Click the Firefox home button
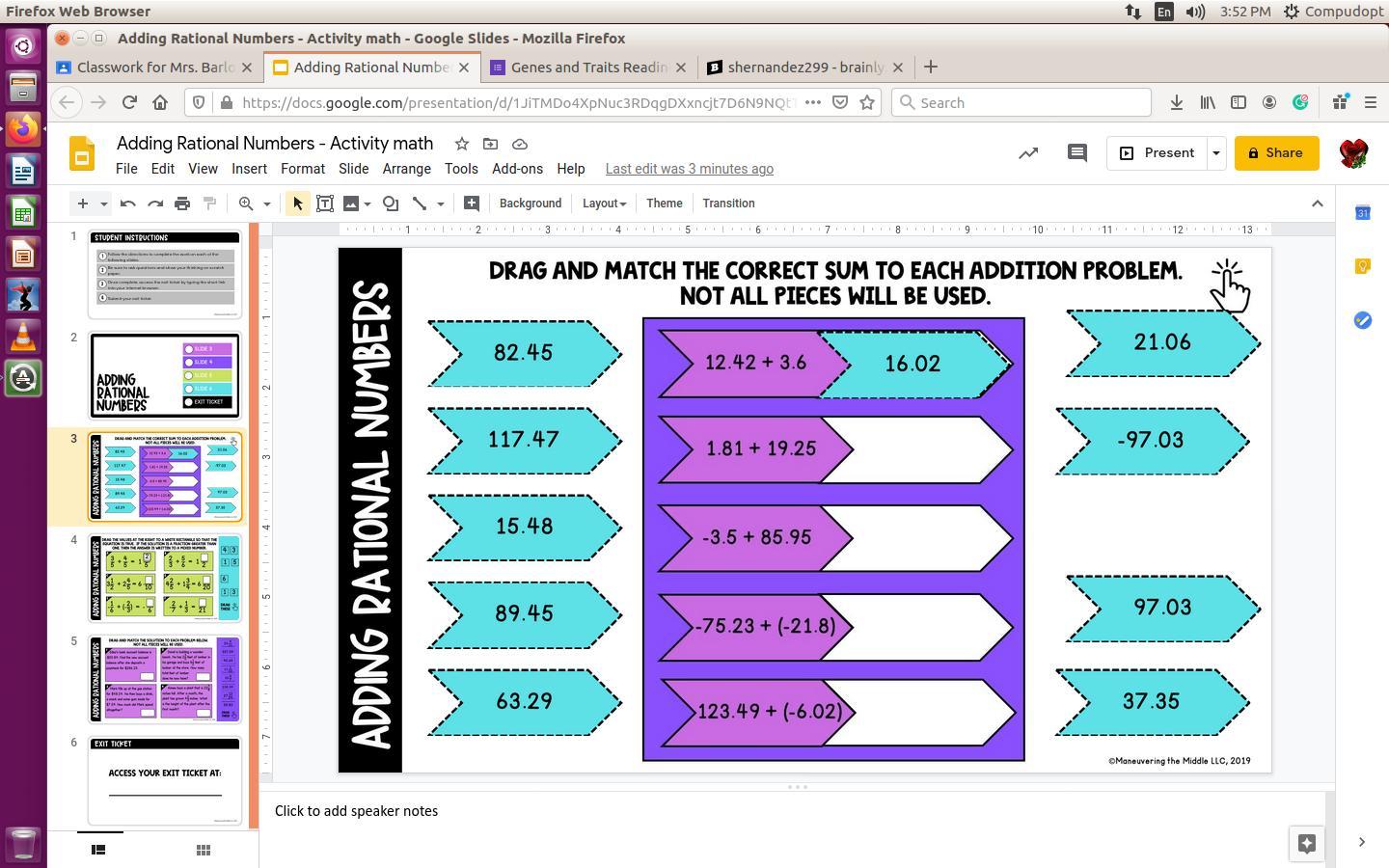 [160, 102]
